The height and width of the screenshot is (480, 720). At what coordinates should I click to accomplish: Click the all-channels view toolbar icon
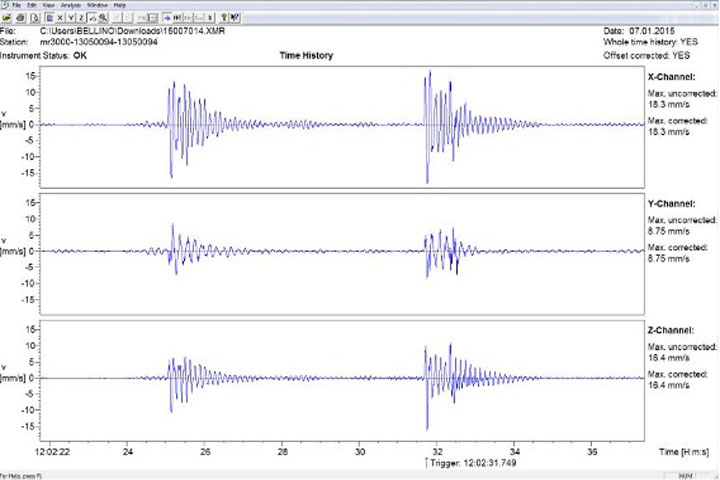[49, 17]
